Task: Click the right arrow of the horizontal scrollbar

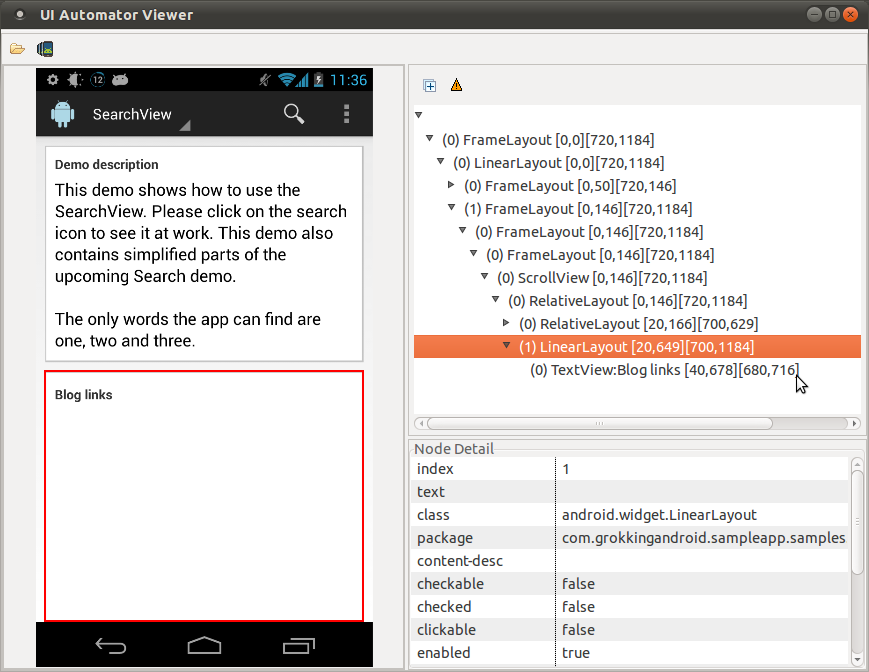Action: click(855, 423)
